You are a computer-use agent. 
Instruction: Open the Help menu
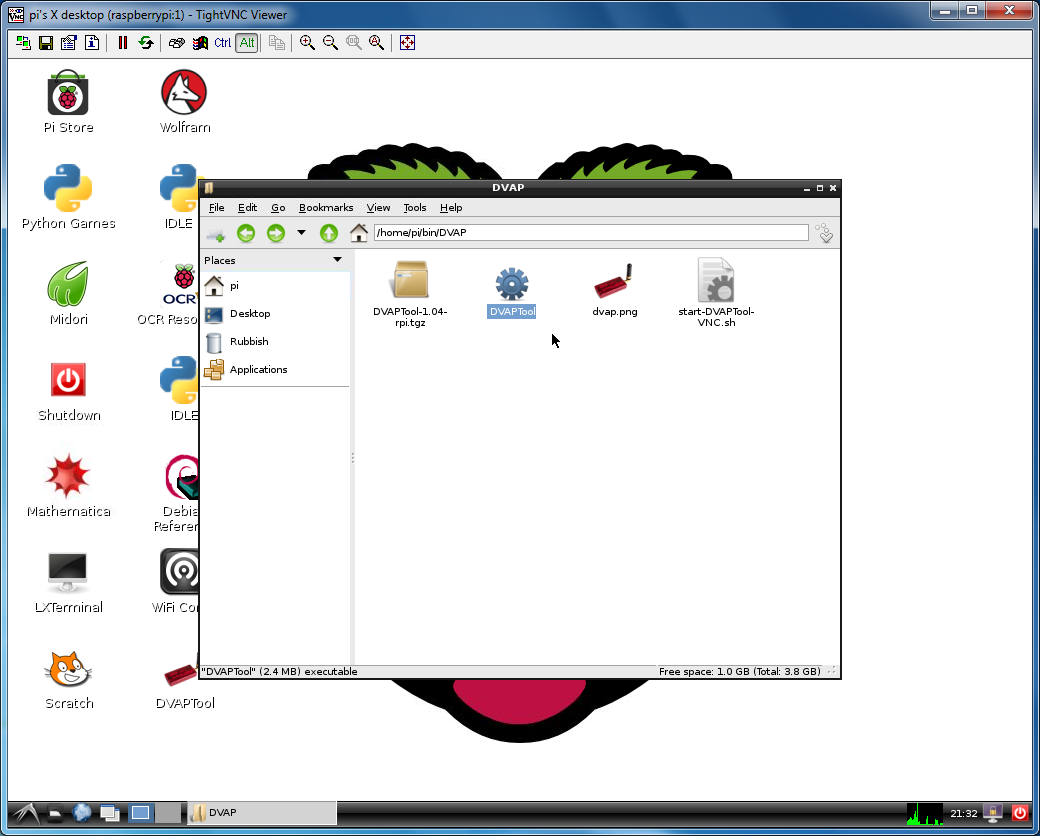[451, 208]
